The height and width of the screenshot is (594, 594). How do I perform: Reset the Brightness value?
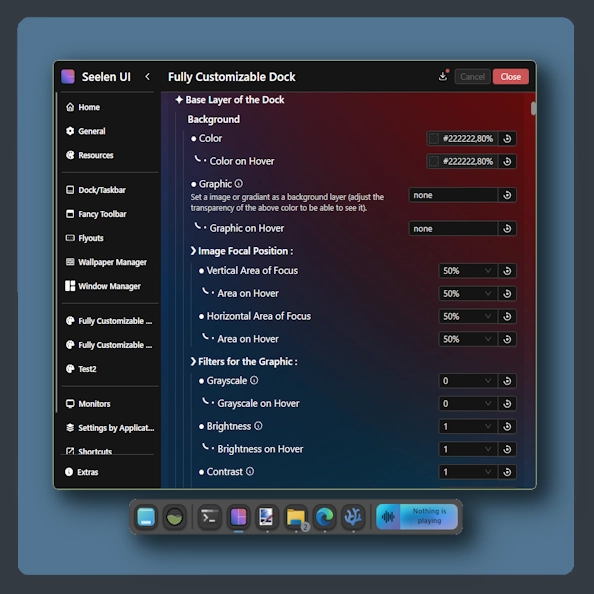click(507, 427)
